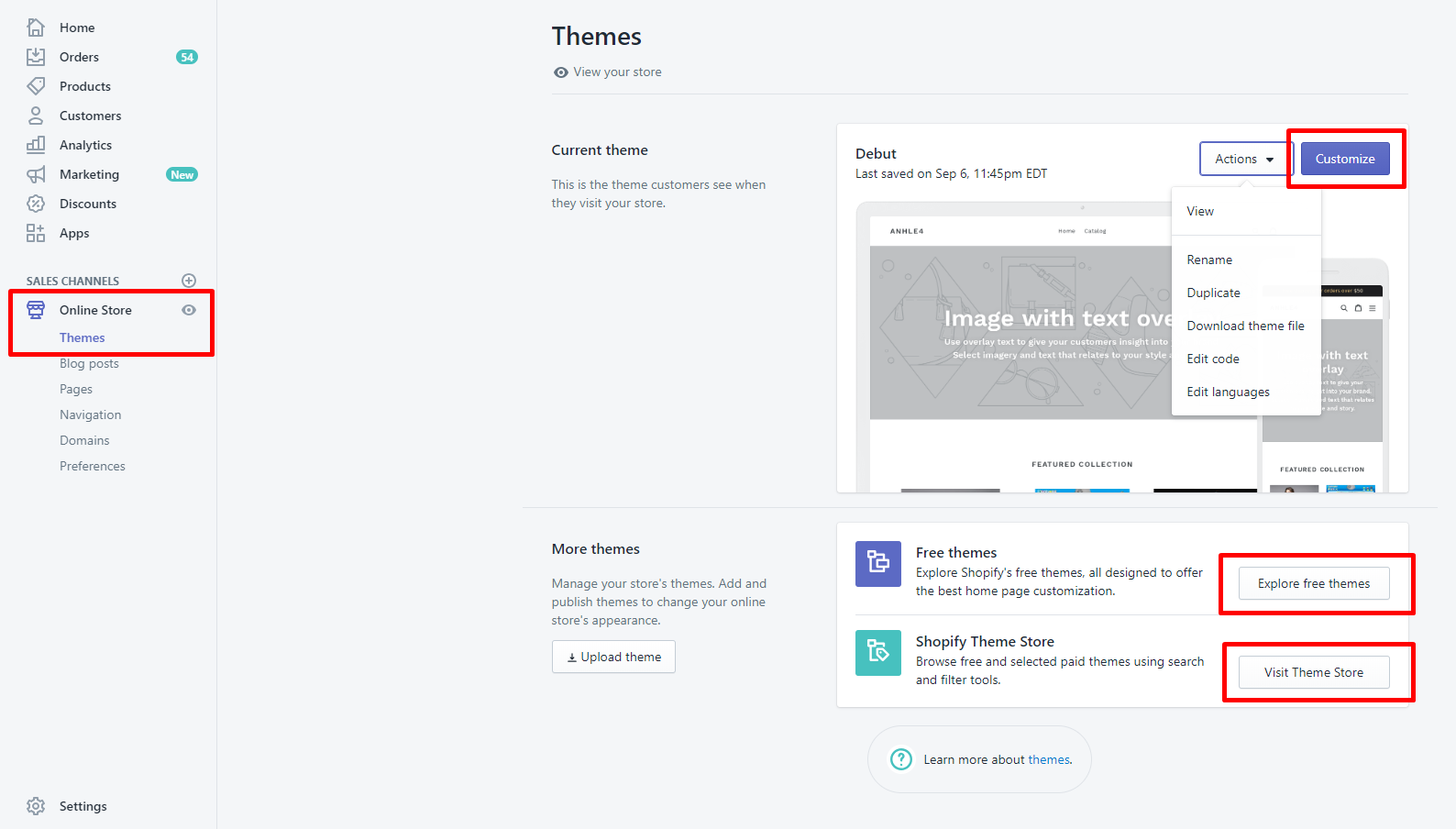Open Products section

click(85, 86)
